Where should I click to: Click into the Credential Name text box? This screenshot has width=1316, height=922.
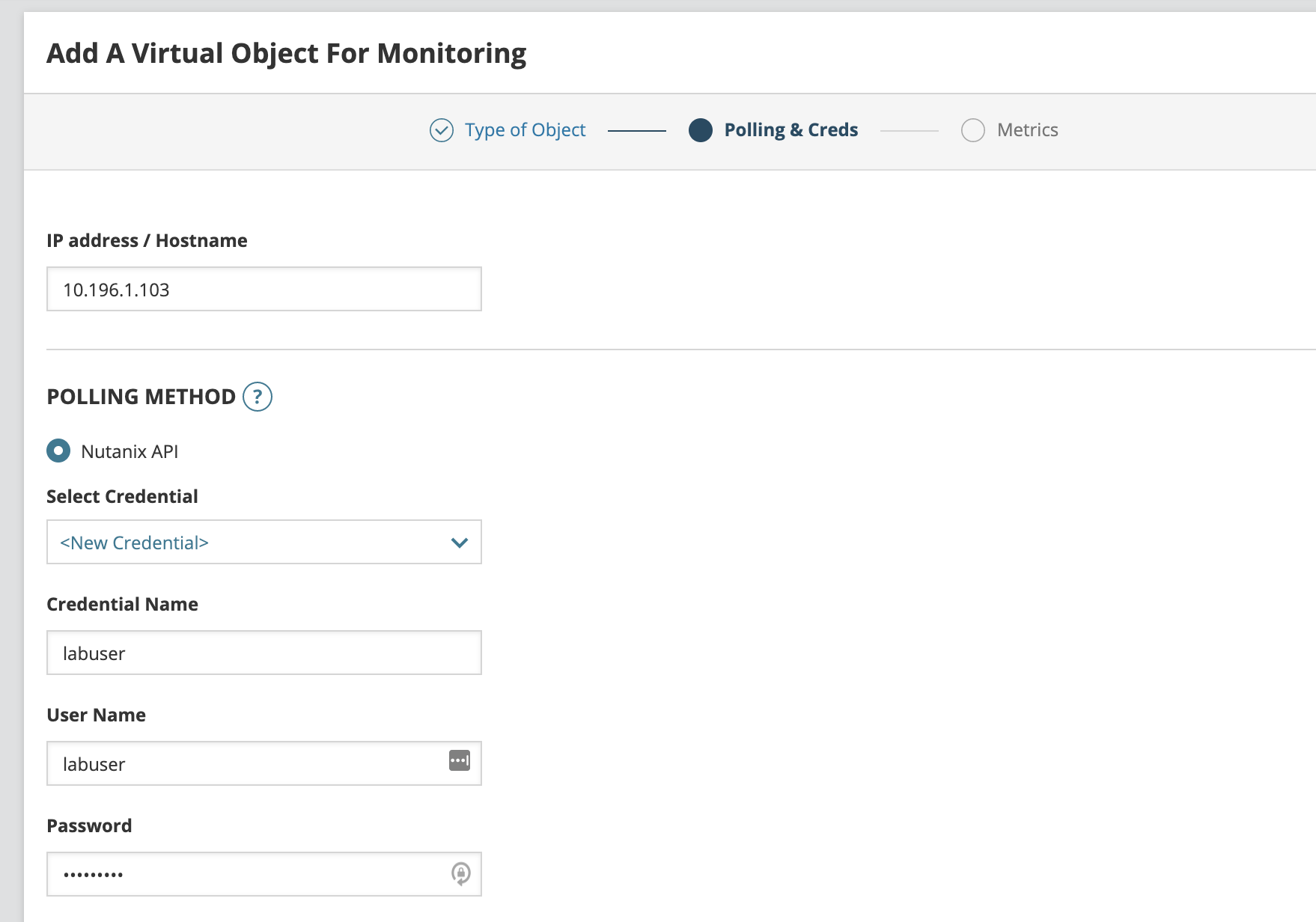(x=263, y=653)
